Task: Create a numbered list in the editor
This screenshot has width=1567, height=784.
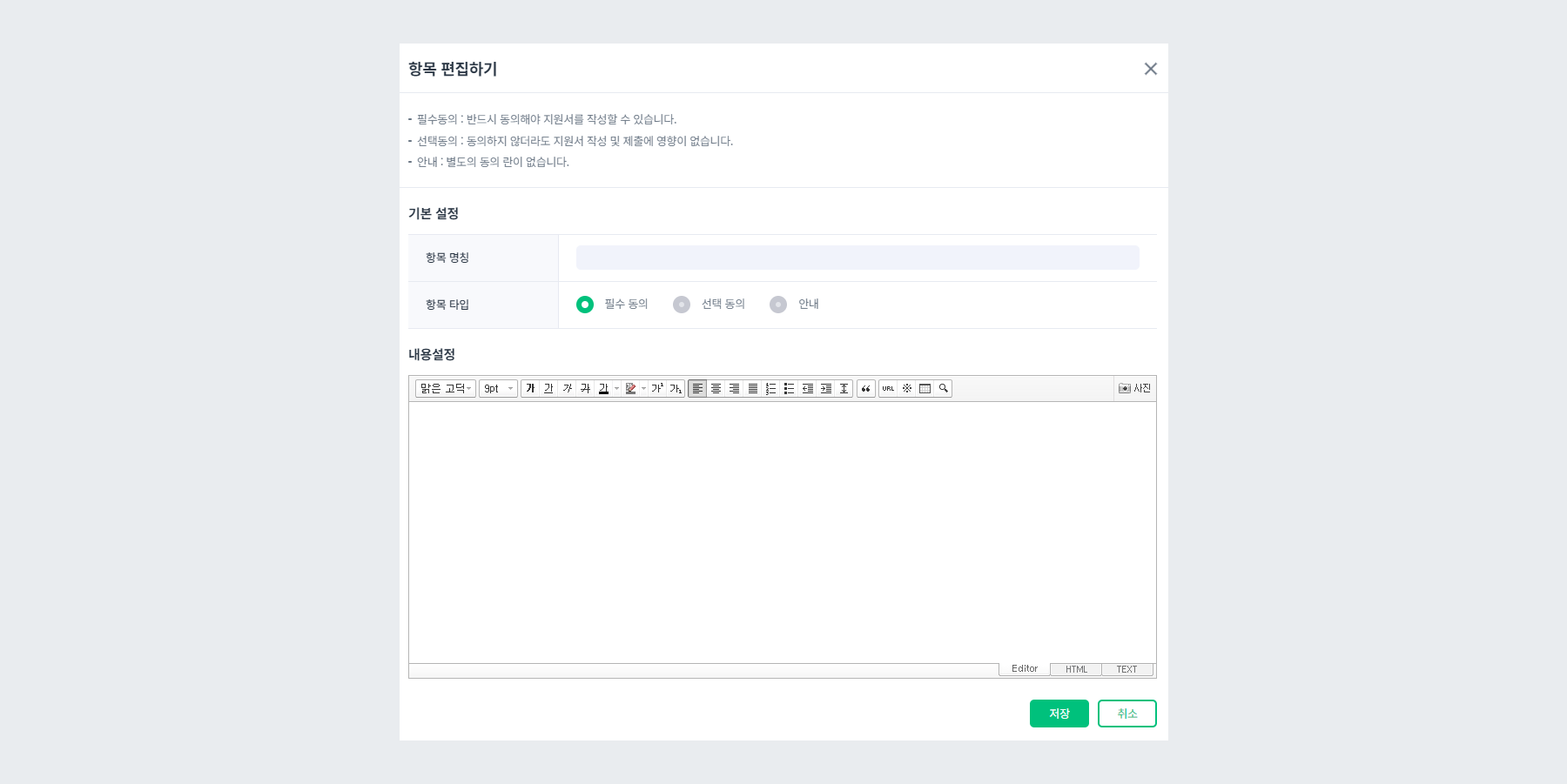Action: click(770, 388)
